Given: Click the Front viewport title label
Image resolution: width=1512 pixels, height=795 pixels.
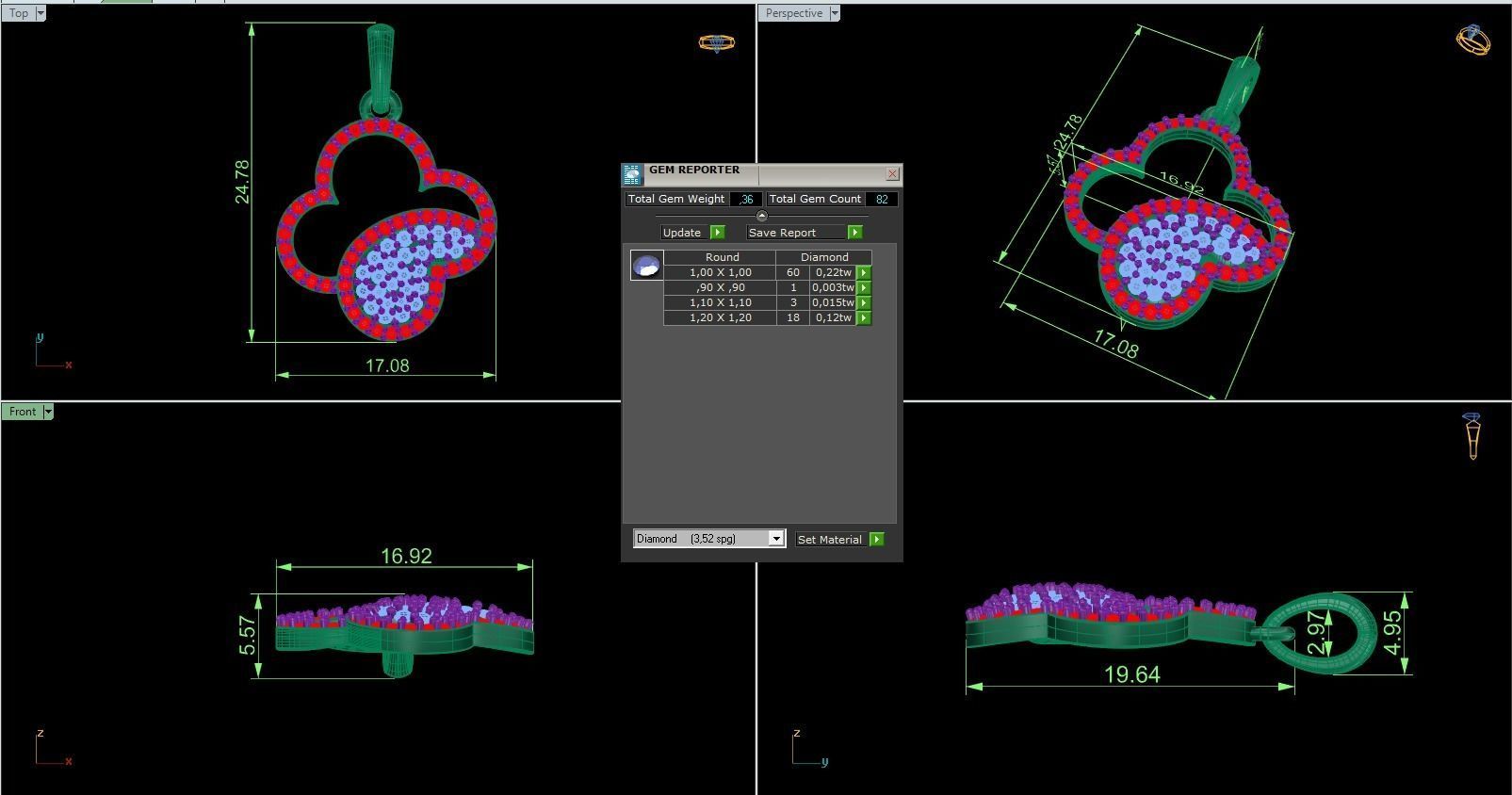Looking at the screenshot, I should (x=23, y=412).
